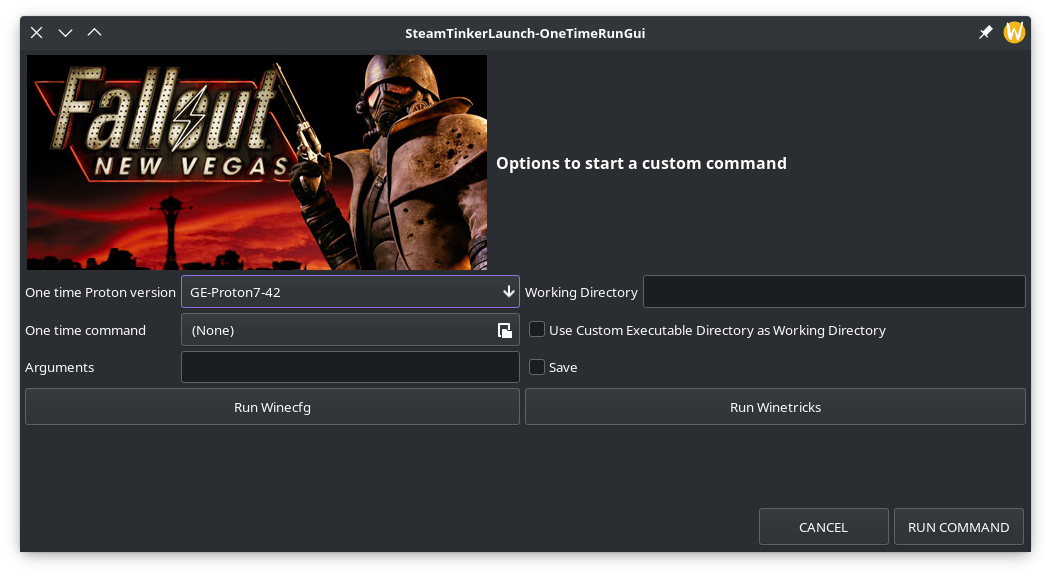This screenshot has width=1051, height=576.
Task: Click the 'Arguments' label
Action: click(60, 367)
